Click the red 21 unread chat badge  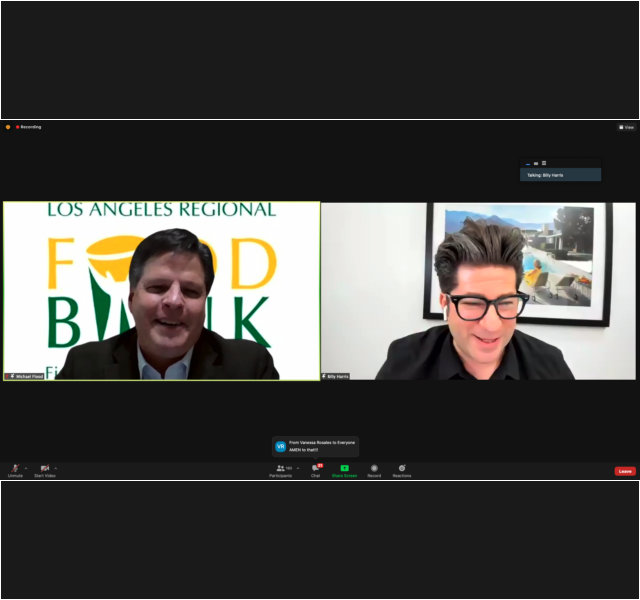point(320,465)
